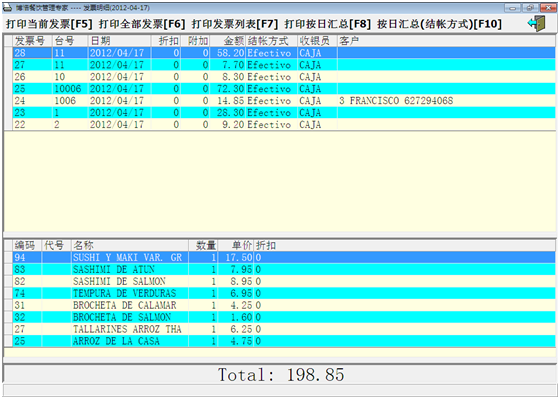Click the 14.85 amount cell

[228, 101]
